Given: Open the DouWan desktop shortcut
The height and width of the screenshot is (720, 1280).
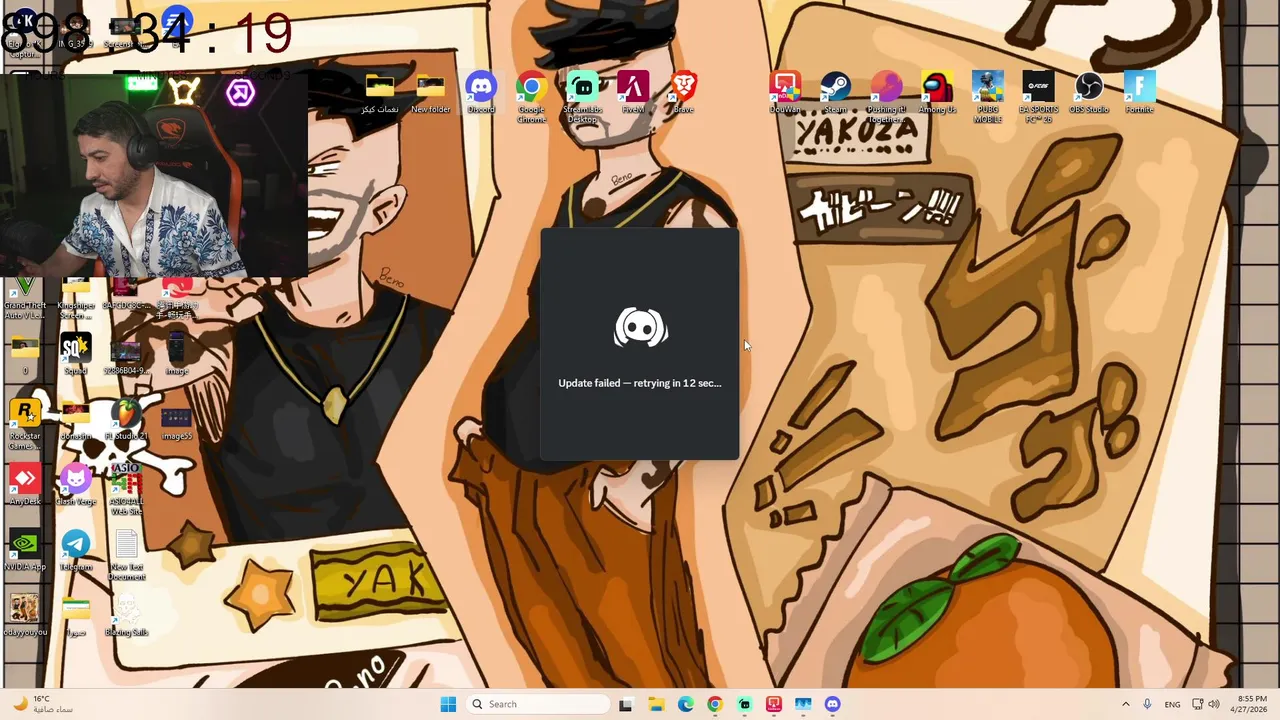Looking at the screenshot, I should [x=785, y=93].
